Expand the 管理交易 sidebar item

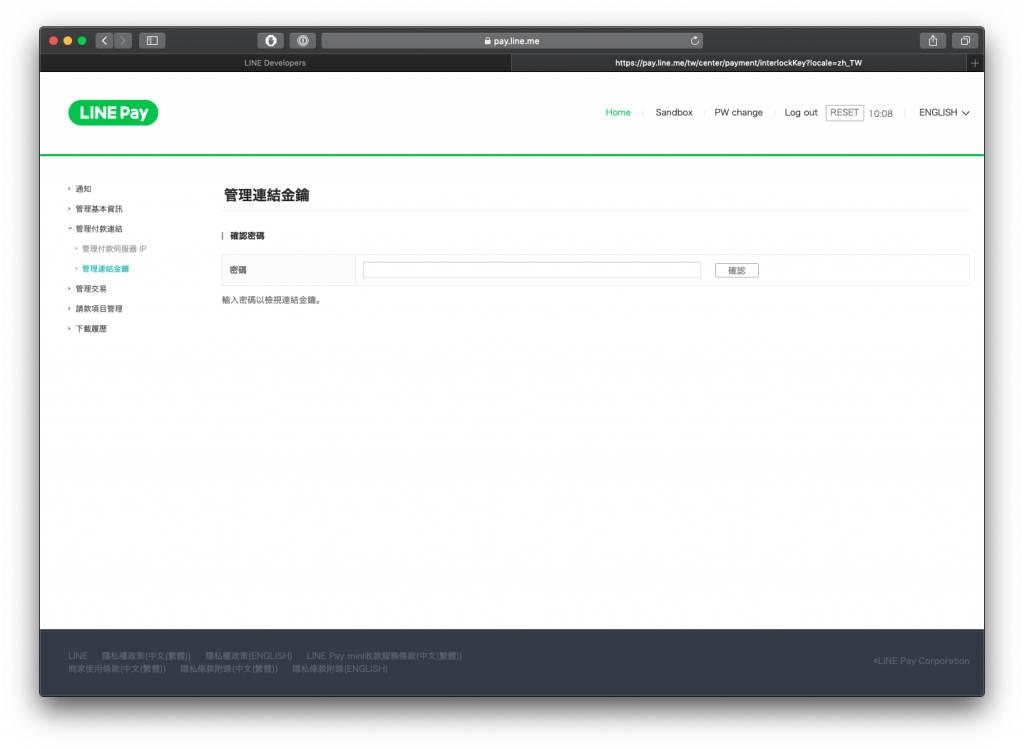[x=91, y=289]
